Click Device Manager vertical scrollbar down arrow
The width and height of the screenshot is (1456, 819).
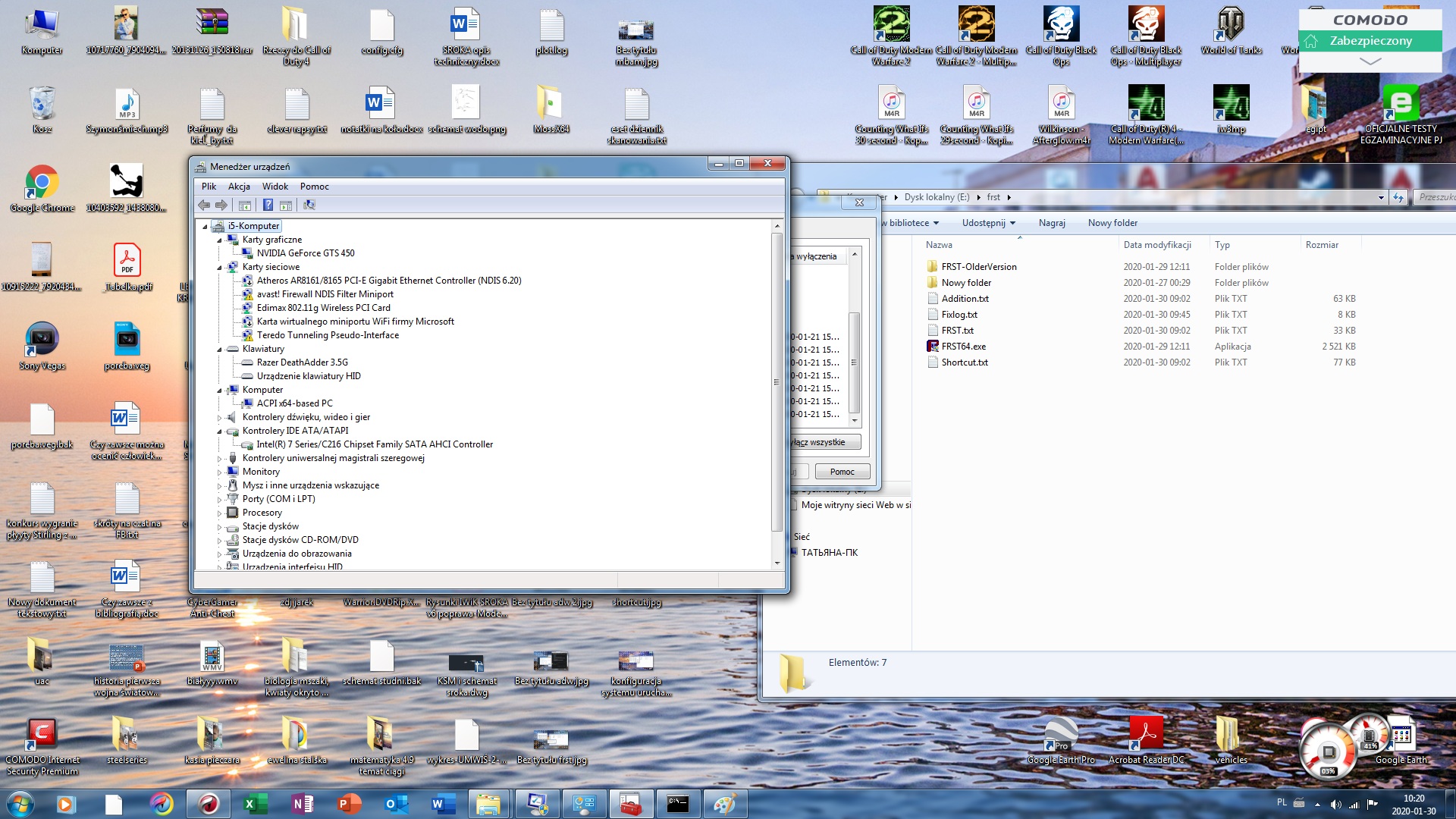pos(777,563)
